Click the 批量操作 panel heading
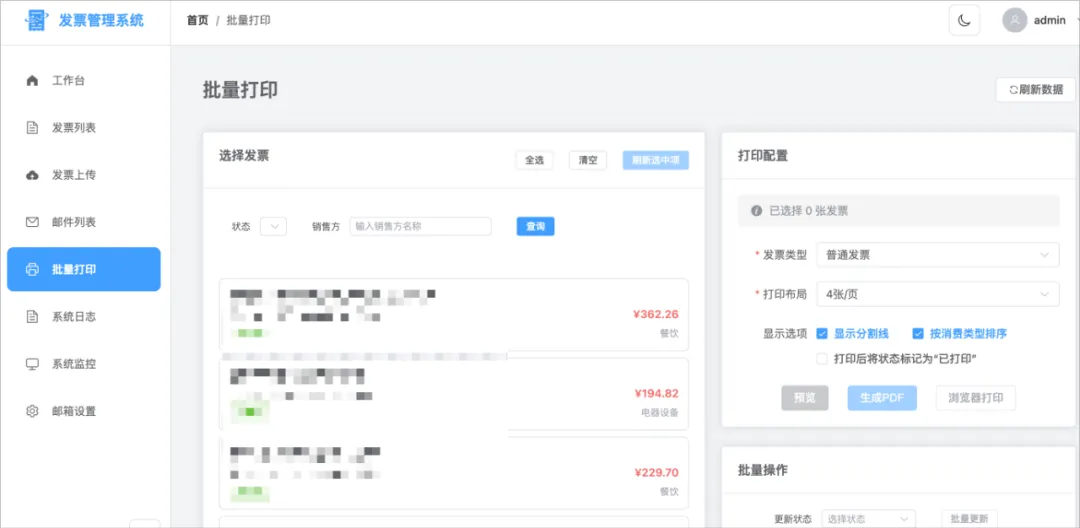The height and width of the screenshot is (528, 1080). pos(762,471)
